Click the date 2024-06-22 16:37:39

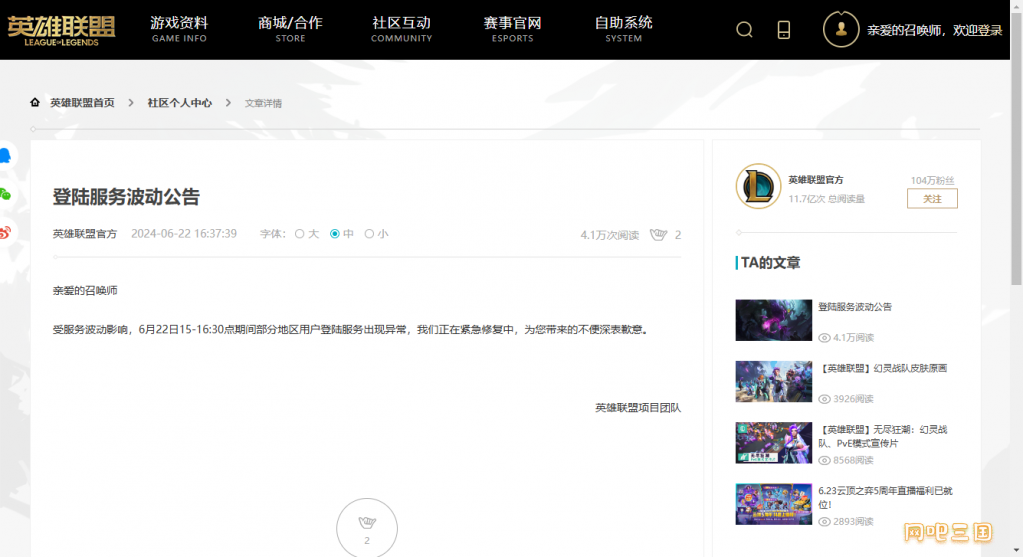184,233
